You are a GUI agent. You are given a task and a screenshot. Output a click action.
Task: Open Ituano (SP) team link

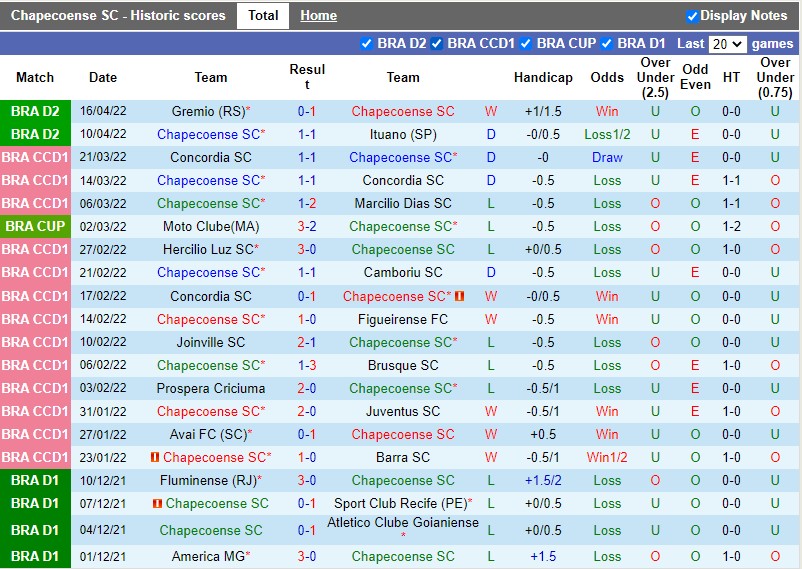click(403, 135)
